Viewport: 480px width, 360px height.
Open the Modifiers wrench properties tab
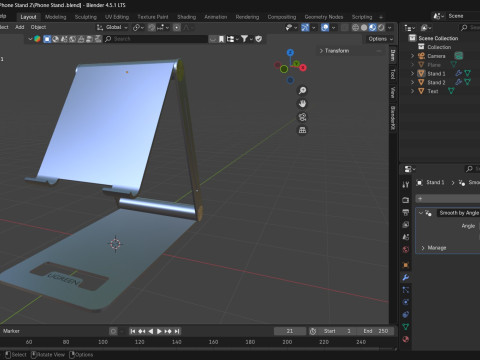406,277
